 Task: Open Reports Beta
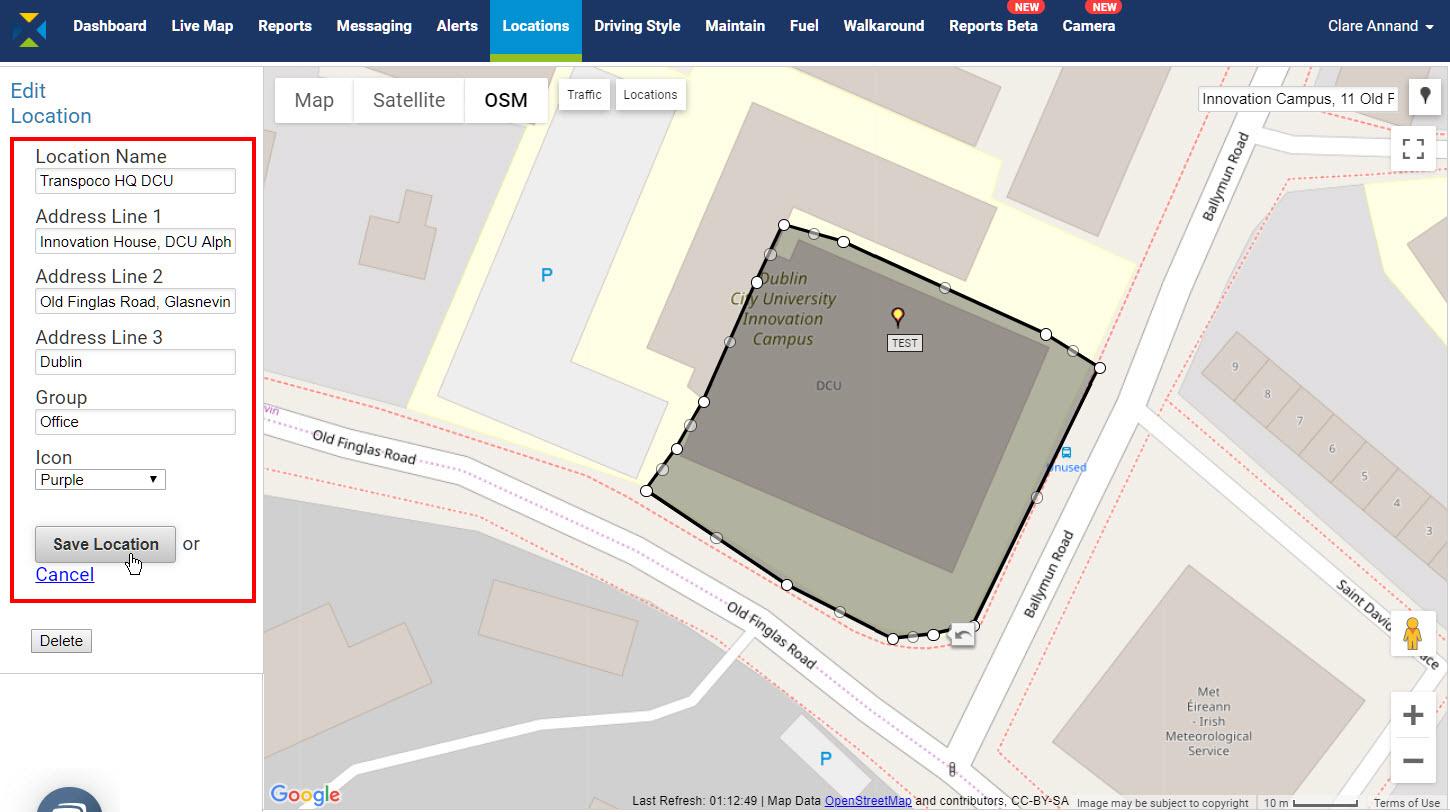click(x=993, y=26)
